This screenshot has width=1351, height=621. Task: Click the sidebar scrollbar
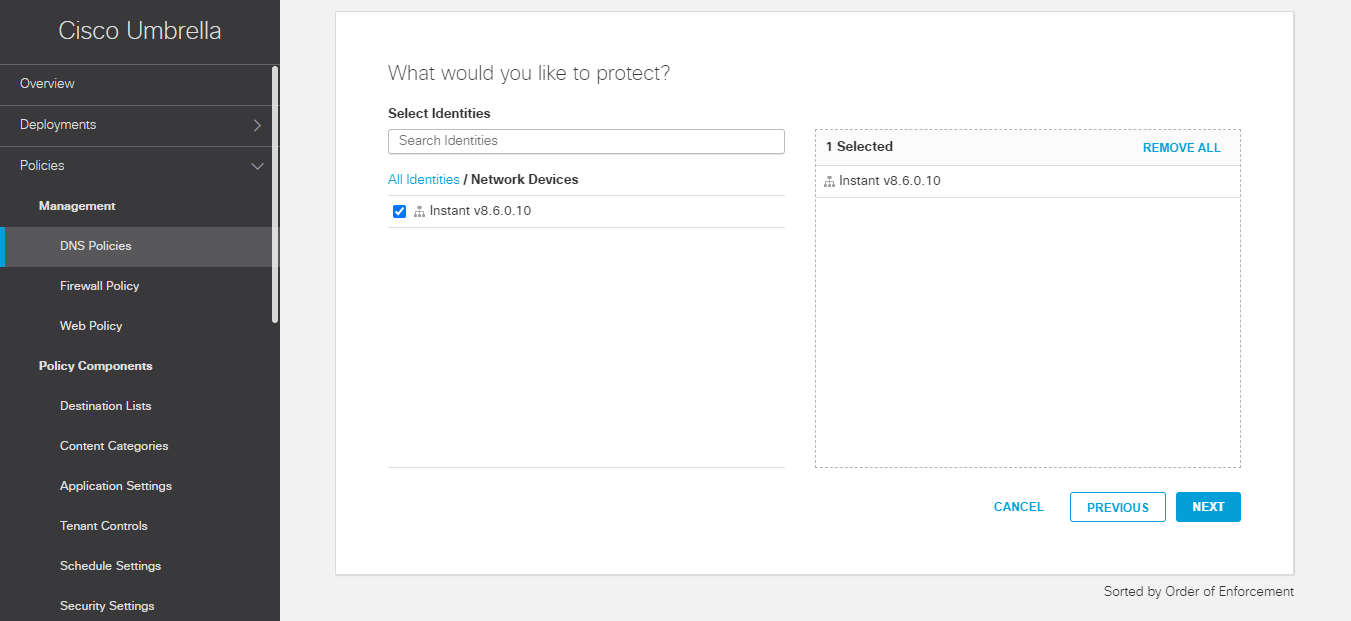point(275,195)
